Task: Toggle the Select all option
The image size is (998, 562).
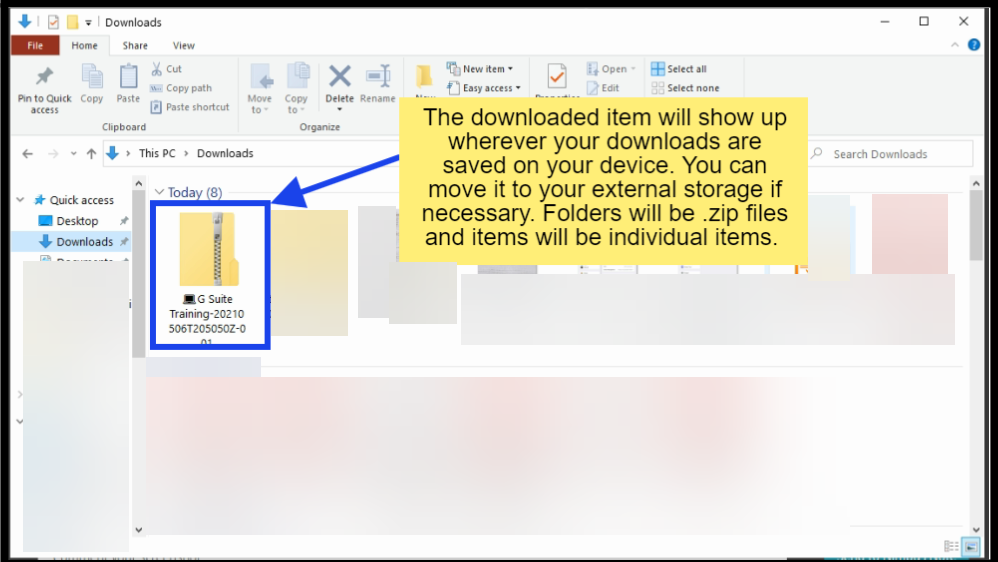Action: point(680,69)
